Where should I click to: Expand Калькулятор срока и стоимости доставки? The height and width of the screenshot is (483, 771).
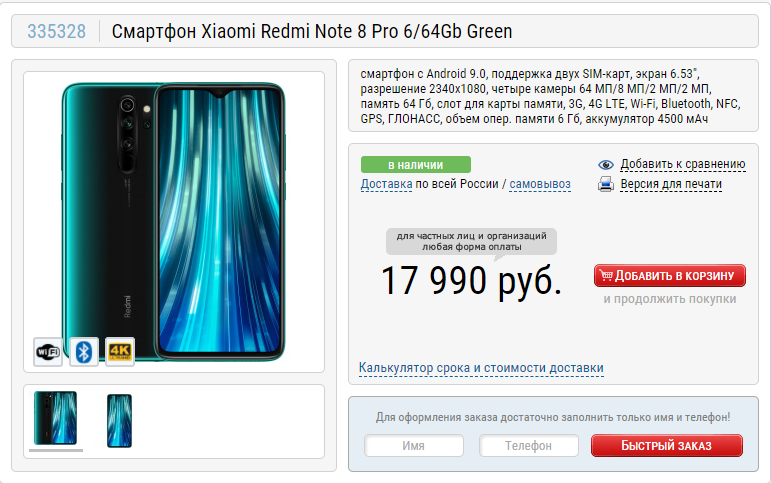[x=481, y=368]
